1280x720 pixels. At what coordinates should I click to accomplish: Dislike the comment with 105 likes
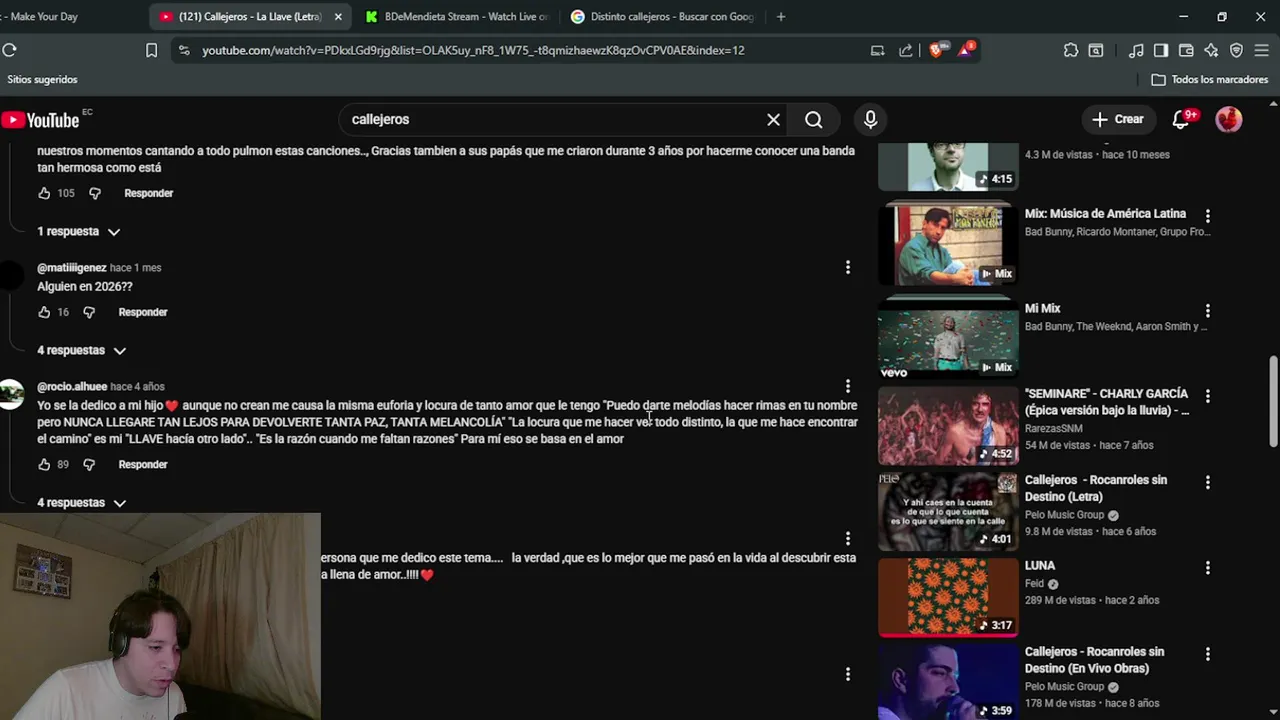pos(95,193)
